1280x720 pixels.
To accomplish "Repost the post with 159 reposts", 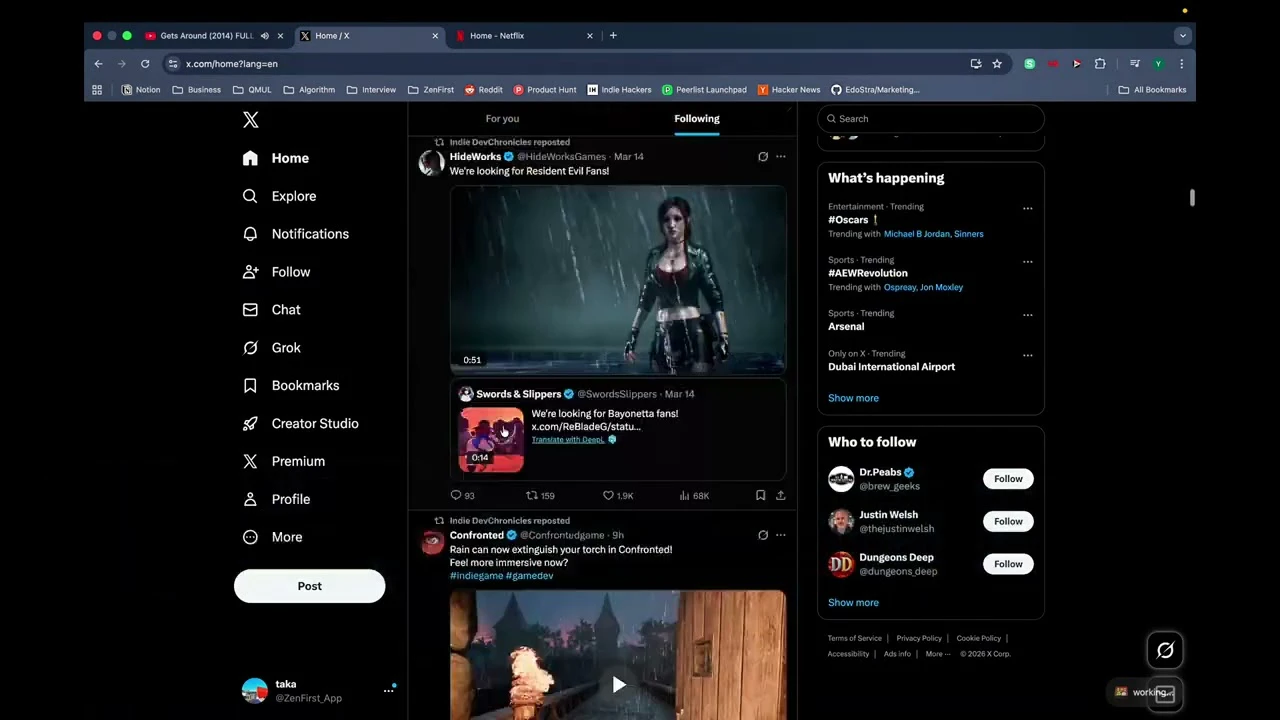I will click(540, 496).
